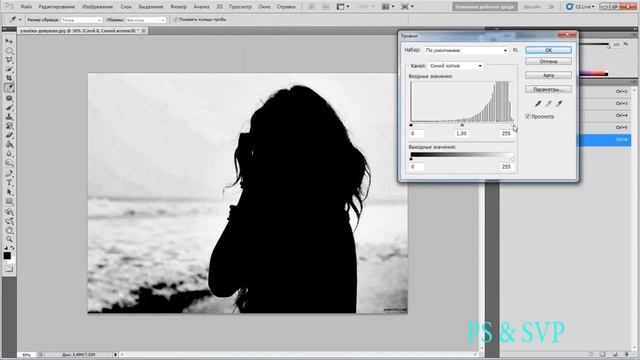
Task: Select the Type tool
Action: 9,183
